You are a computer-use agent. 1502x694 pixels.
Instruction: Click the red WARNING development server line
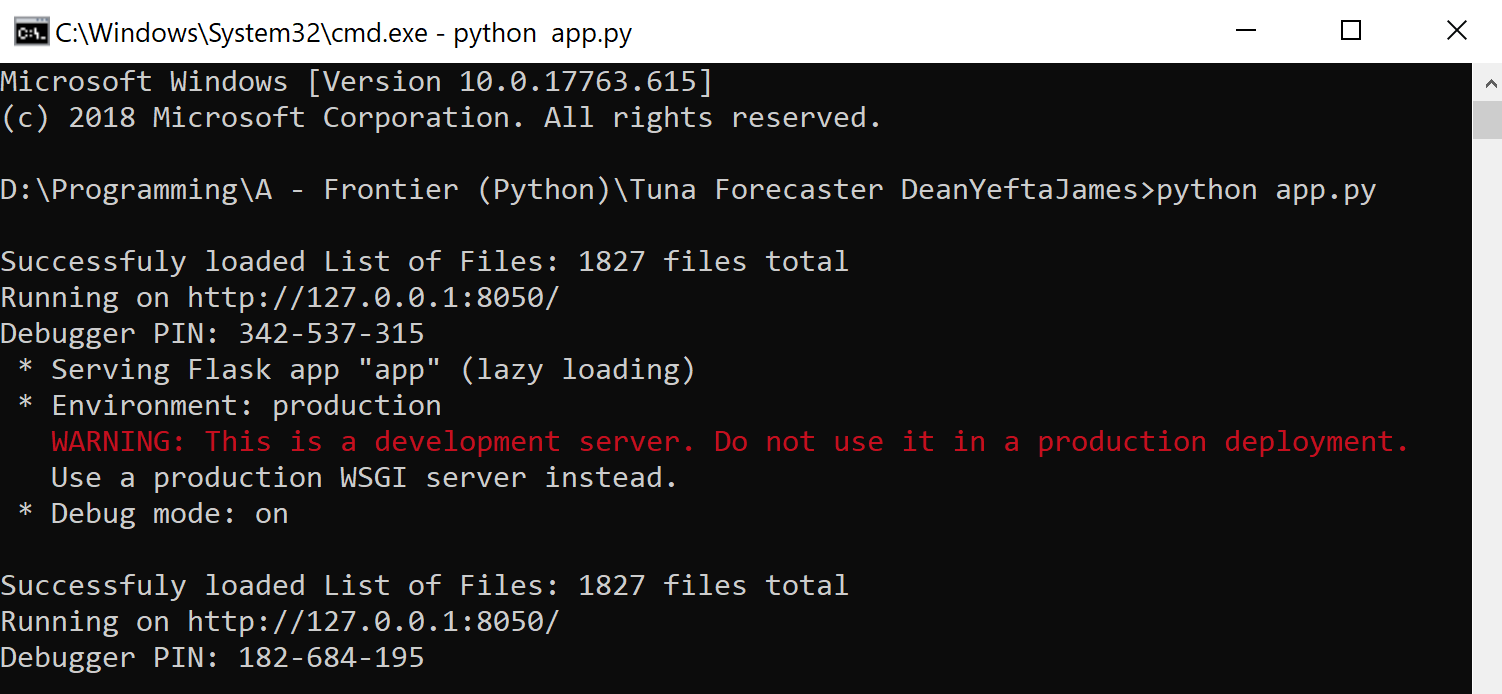click(x=730, y=442)
